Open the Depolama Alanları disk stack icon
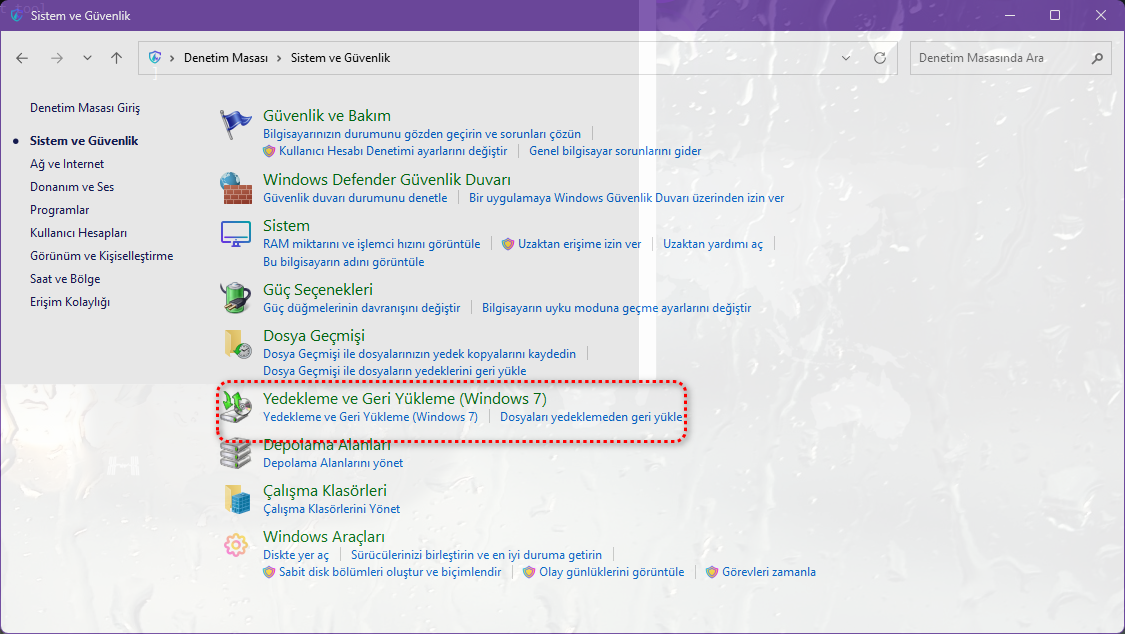1125x634 pixels. click(235, 453)
